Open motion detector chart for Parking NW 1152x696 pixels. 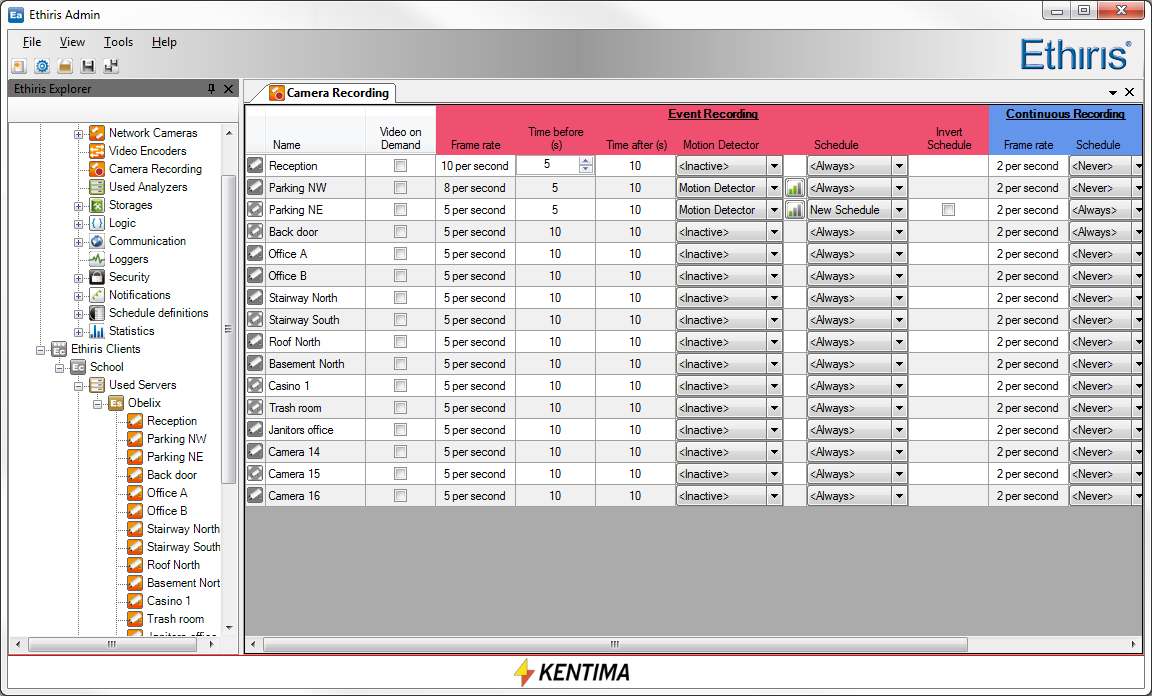pos(794,188)
